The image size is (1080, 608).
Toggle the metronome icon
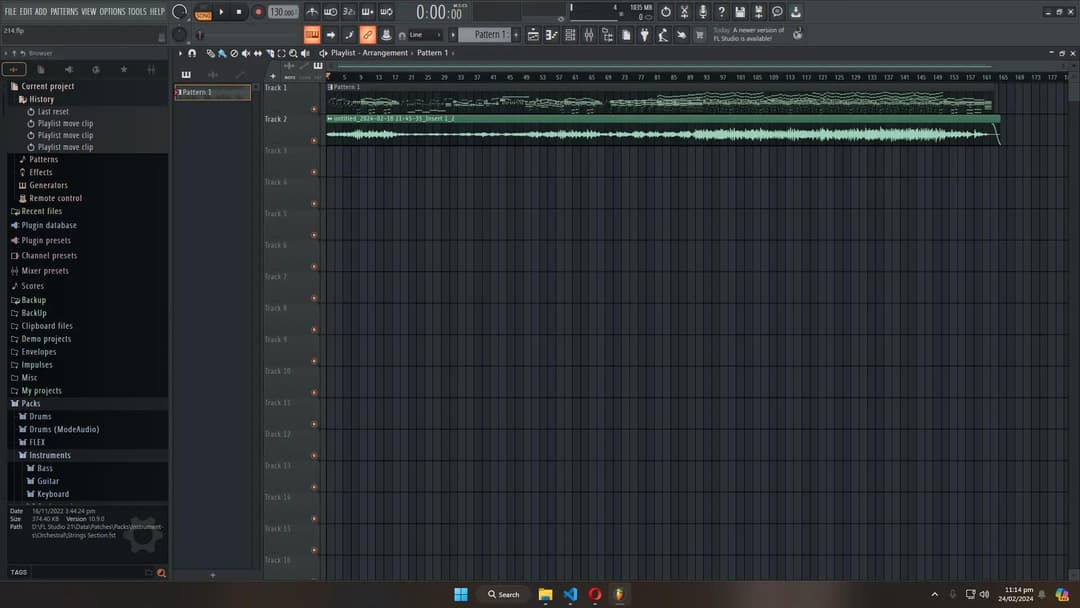click(312, 12)
